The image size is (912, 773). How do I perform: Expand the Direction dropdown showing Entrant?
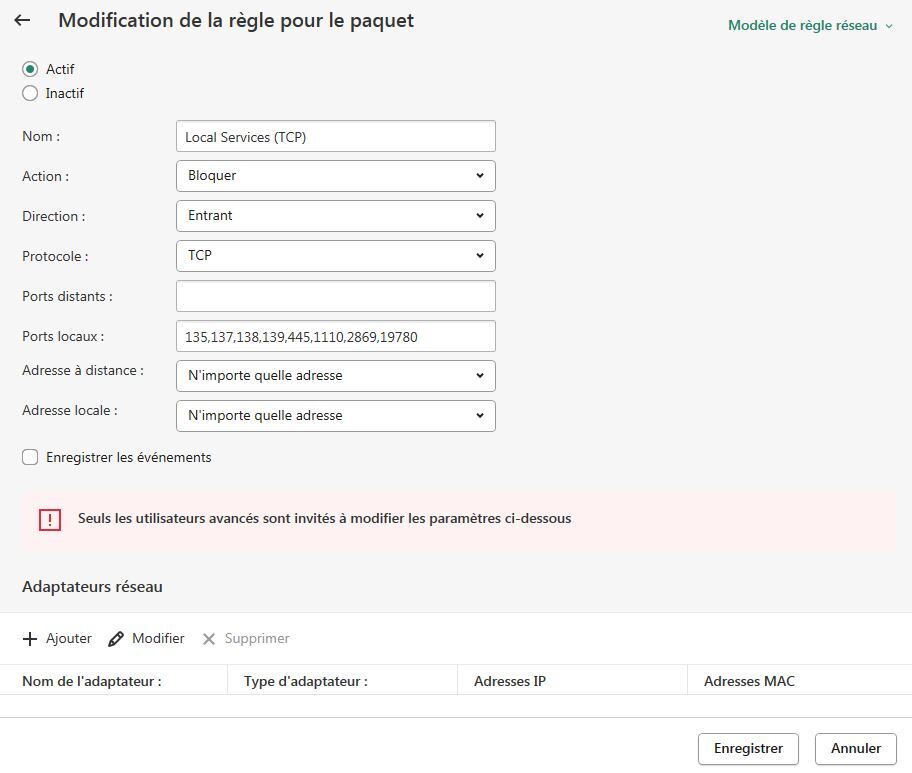click(x=335, y=216)
